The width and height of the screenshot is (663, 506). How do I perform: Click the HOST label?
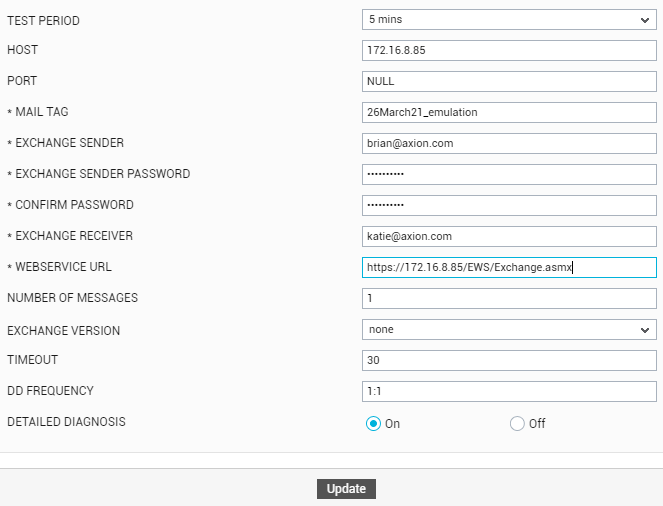(x=22, y=50)
